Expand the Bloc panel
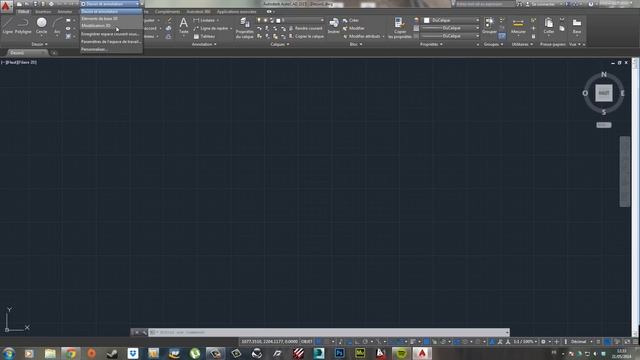Screen dimensions: 640x360 [356, 44]
